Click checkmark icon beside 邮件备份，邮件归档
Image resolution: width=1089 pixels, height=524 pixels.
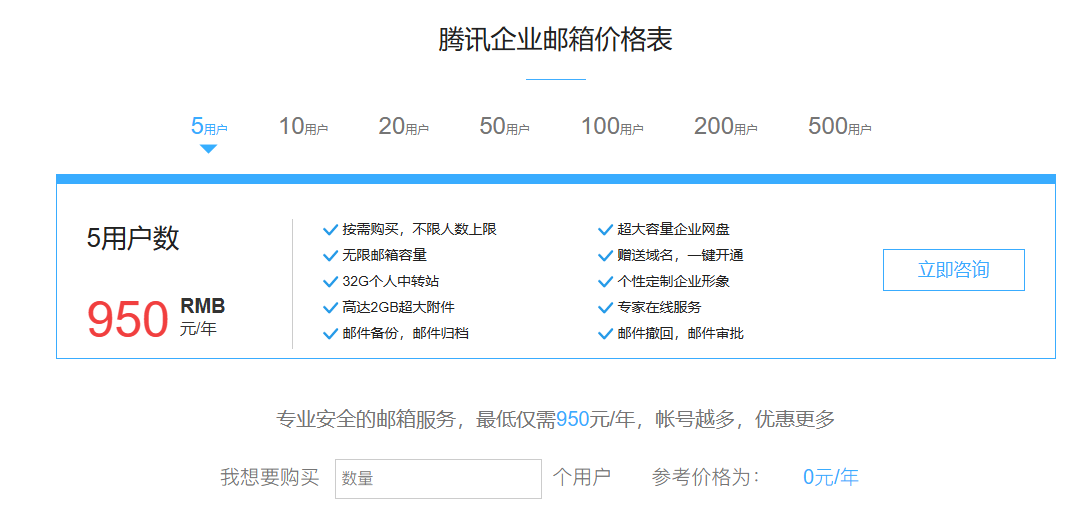click(x=330, y=334)
